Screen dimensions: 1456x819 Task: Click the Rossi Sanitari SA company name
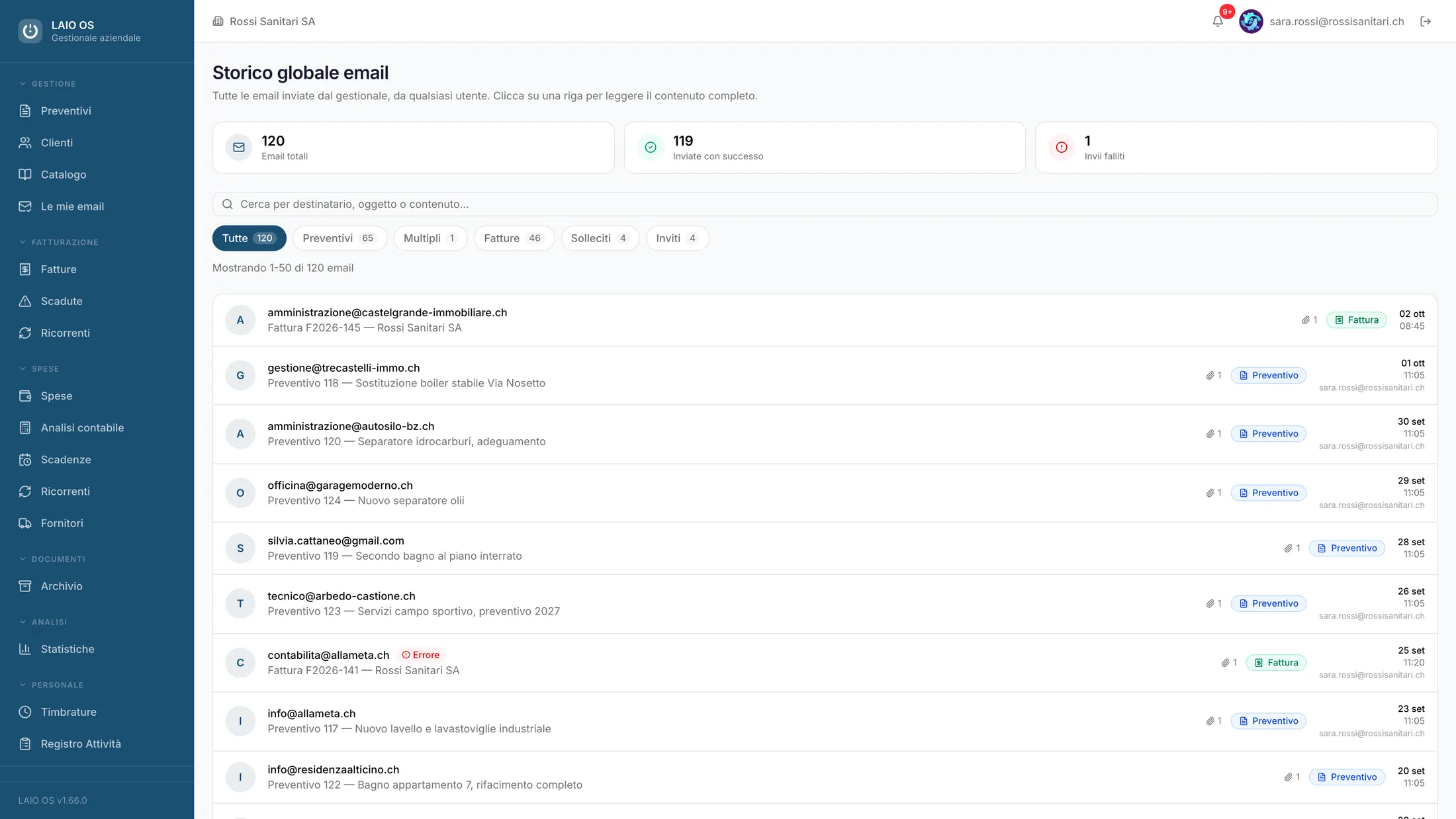272,21
